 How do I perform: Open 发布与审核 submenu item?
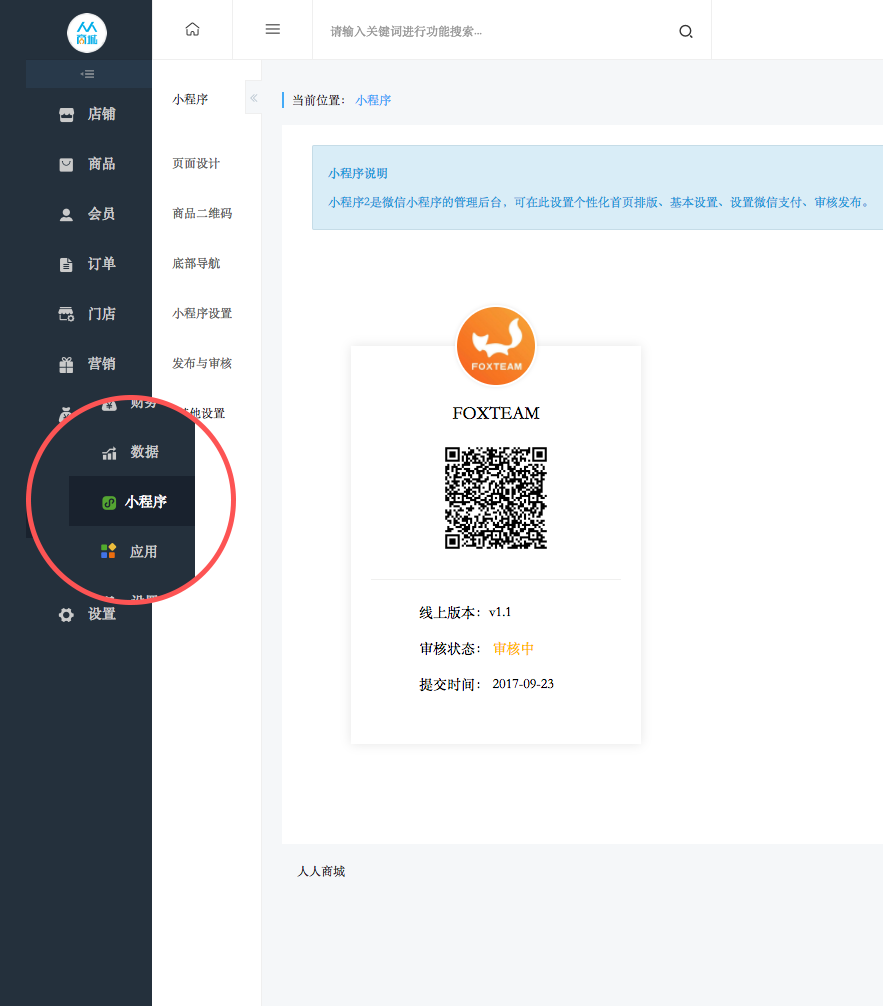[x=202, y=363]
